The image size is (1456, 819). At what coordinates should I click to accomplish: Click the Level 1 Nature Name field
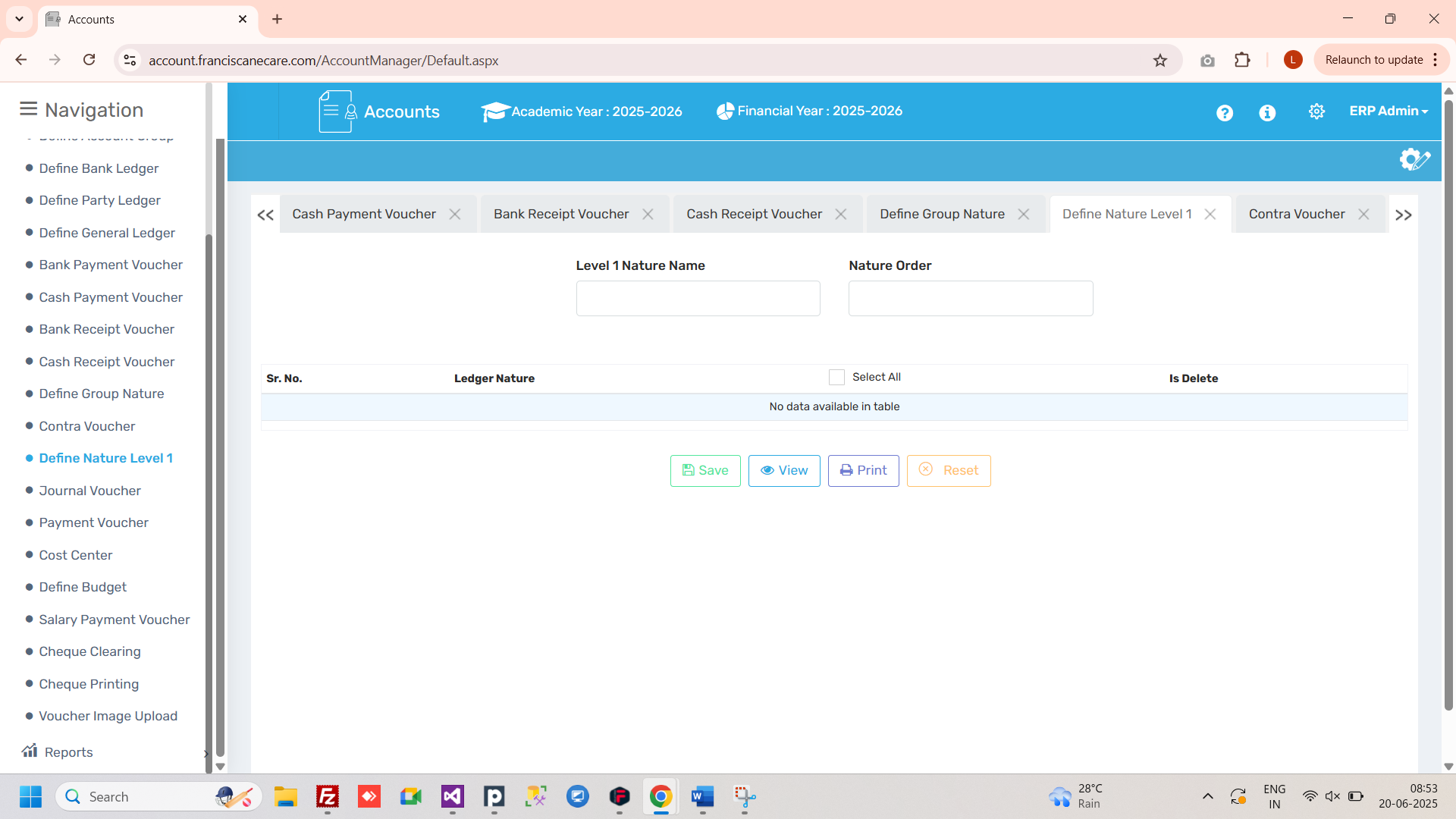[698, 298]
